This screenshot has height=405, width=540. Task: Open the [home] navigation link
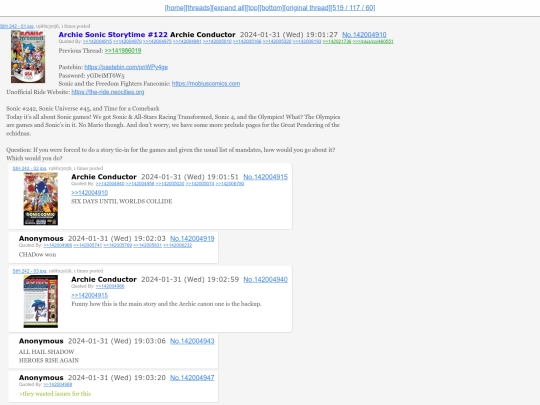pos(175,8)
